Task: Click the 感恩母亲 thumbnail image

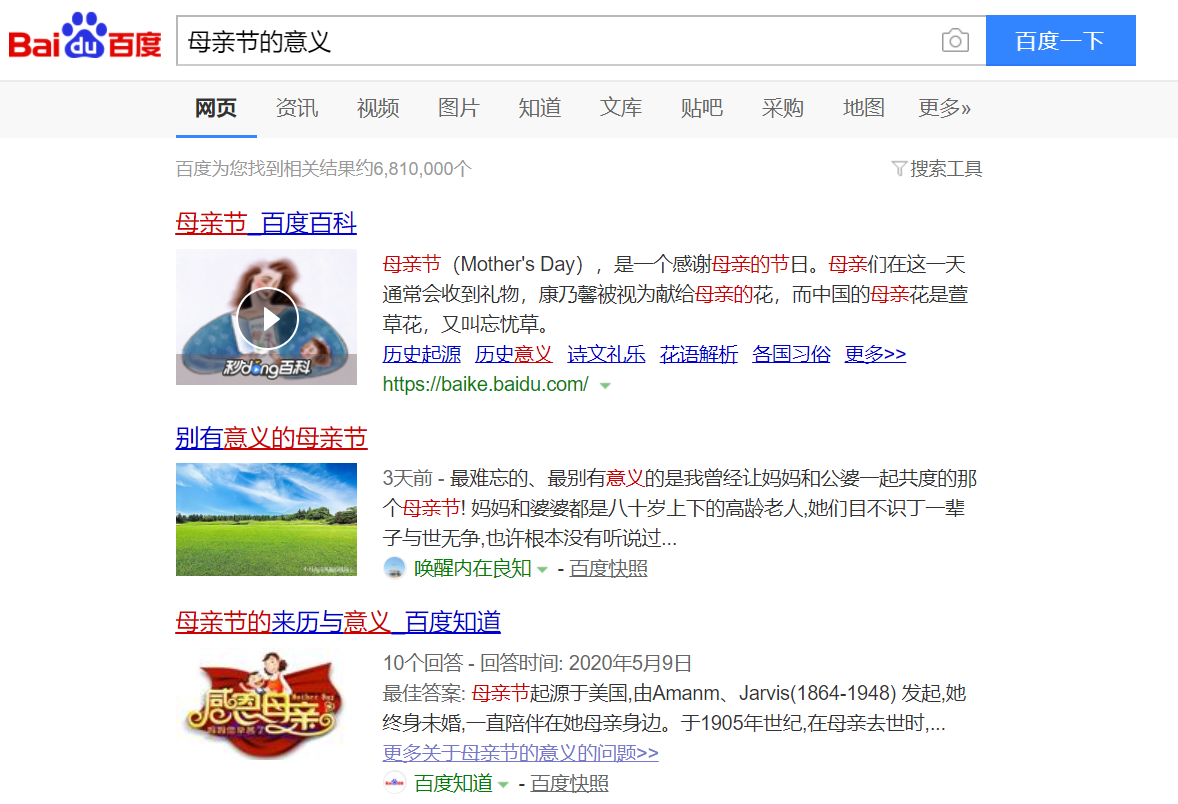Action: click(x=266, y=703)
